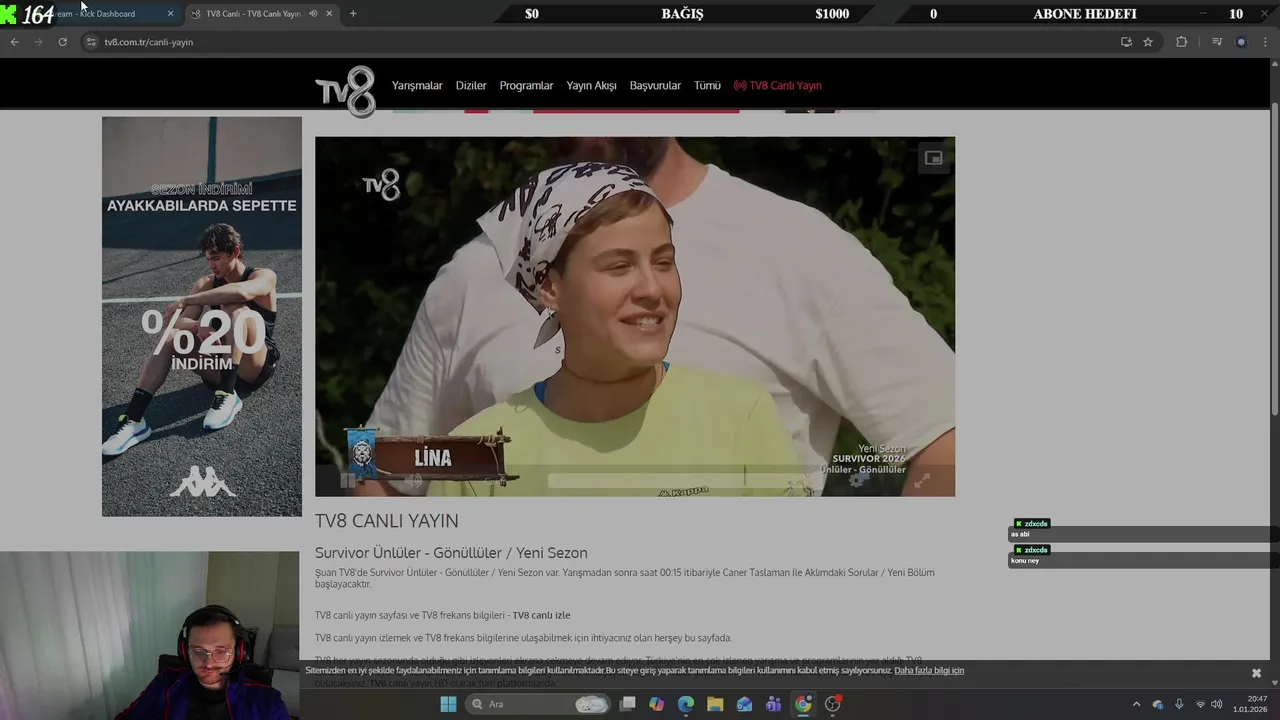Close the cookie notice banner
1280x720 pixels.
[x=1256, y=673]
